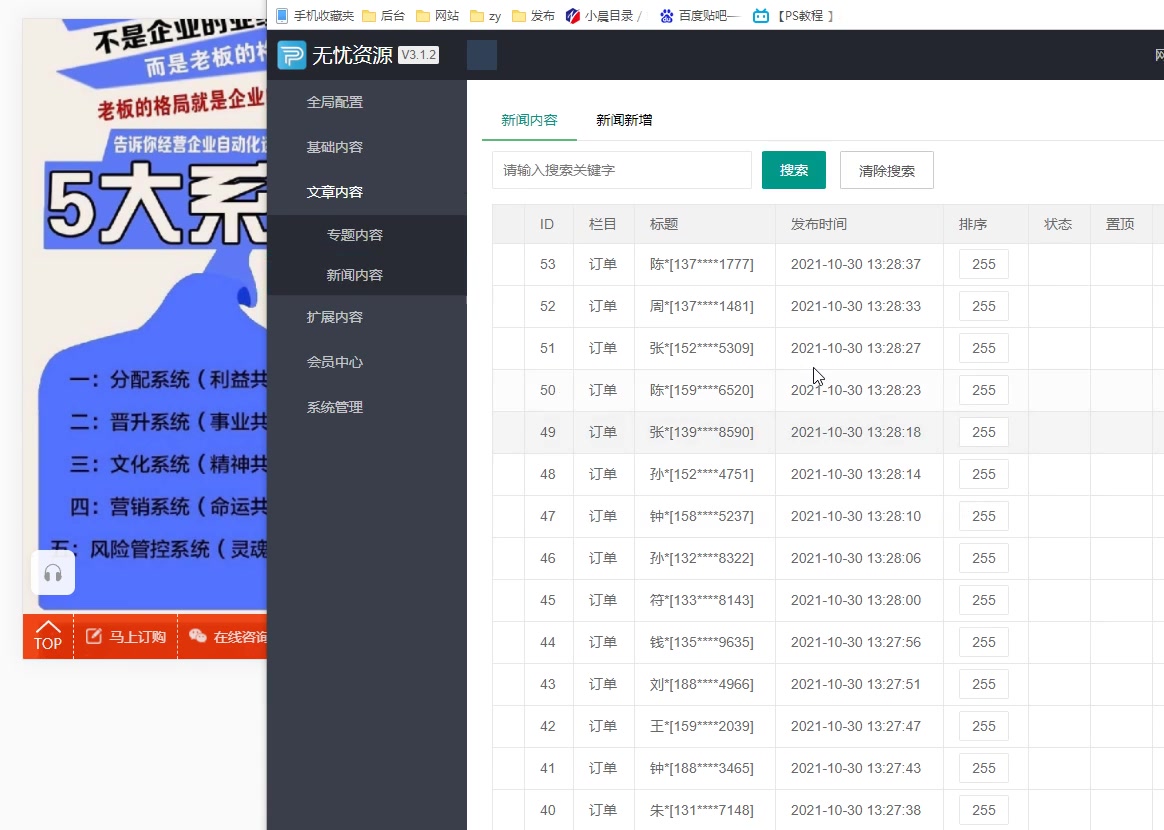Click the headphone icon on the left page
1164x830 pixels.
tap(53, 572)
